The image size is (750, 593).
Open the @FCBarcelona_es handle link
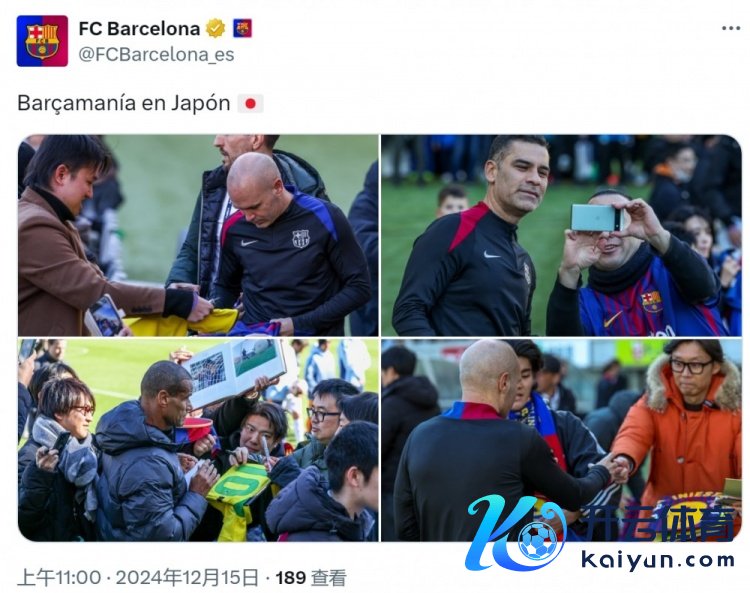tap(156, 55)
